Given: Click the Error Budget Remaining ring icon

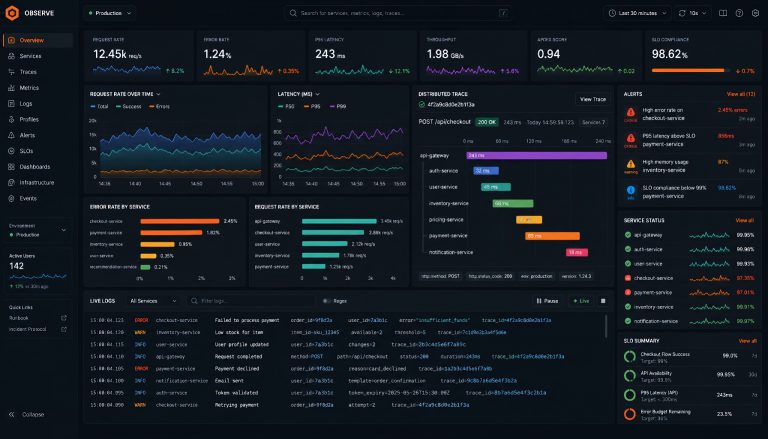Looking at the screenshot, I should [630, 414].
